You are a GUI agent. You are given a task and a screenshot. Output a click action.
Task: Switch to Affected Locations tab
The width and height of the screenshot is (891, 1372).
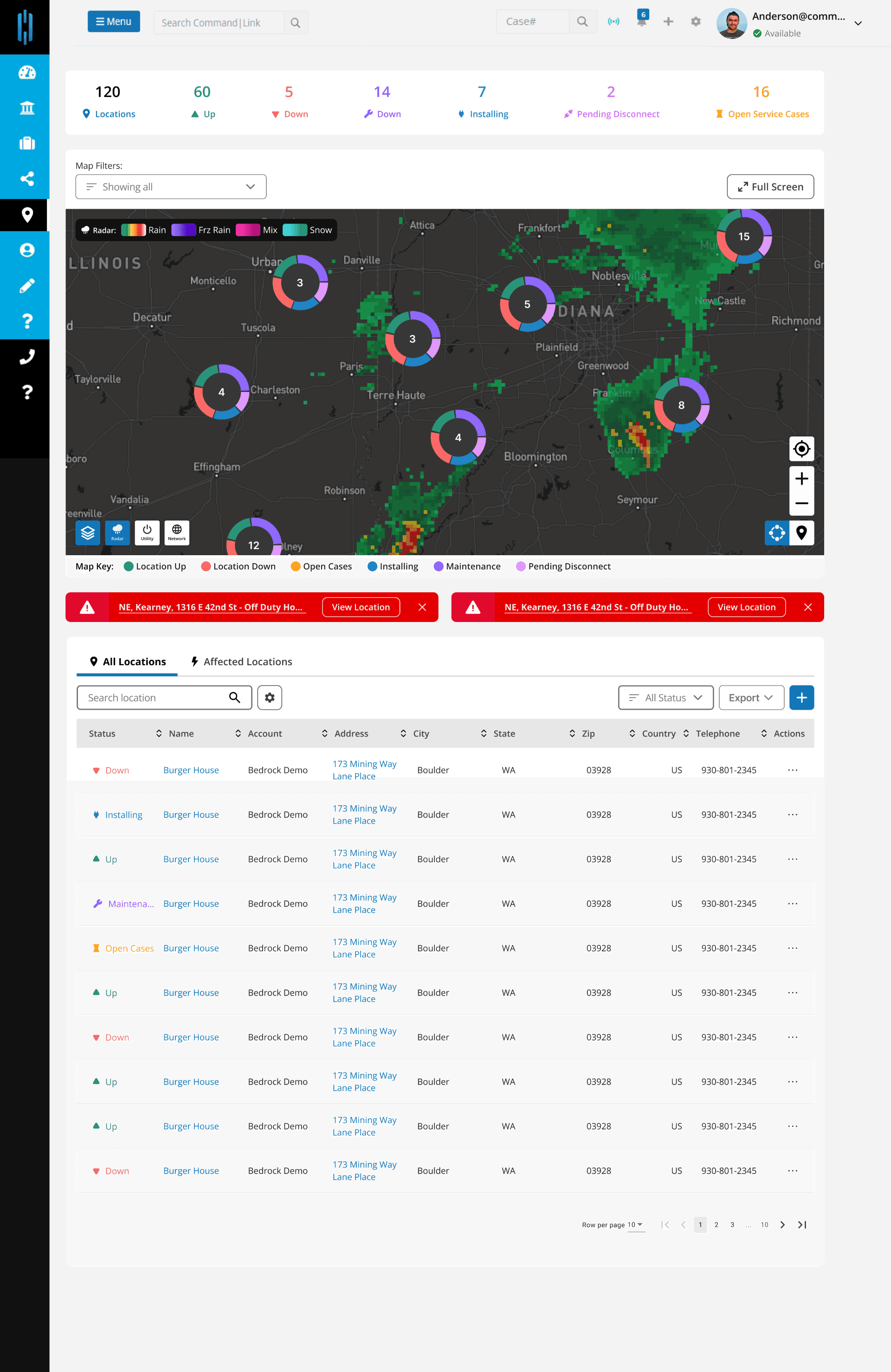point(242,662)
